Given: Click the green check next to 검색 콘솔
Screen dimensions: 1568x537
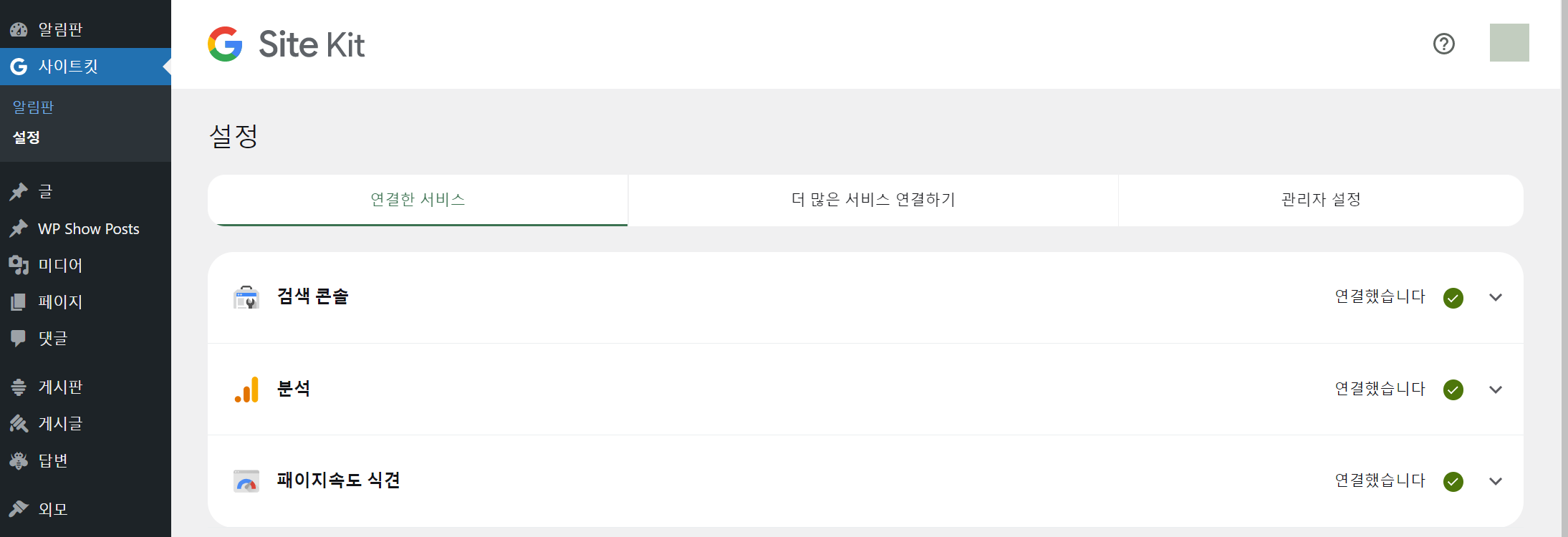Looking at the screenshot, I should [1453, 298].
